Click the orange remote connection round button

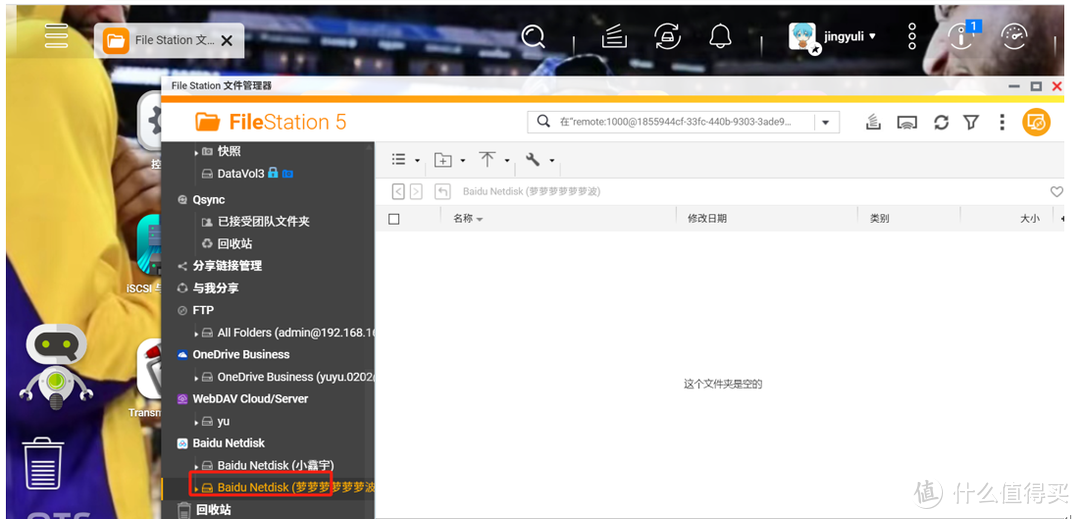[x=1037, y=123]
